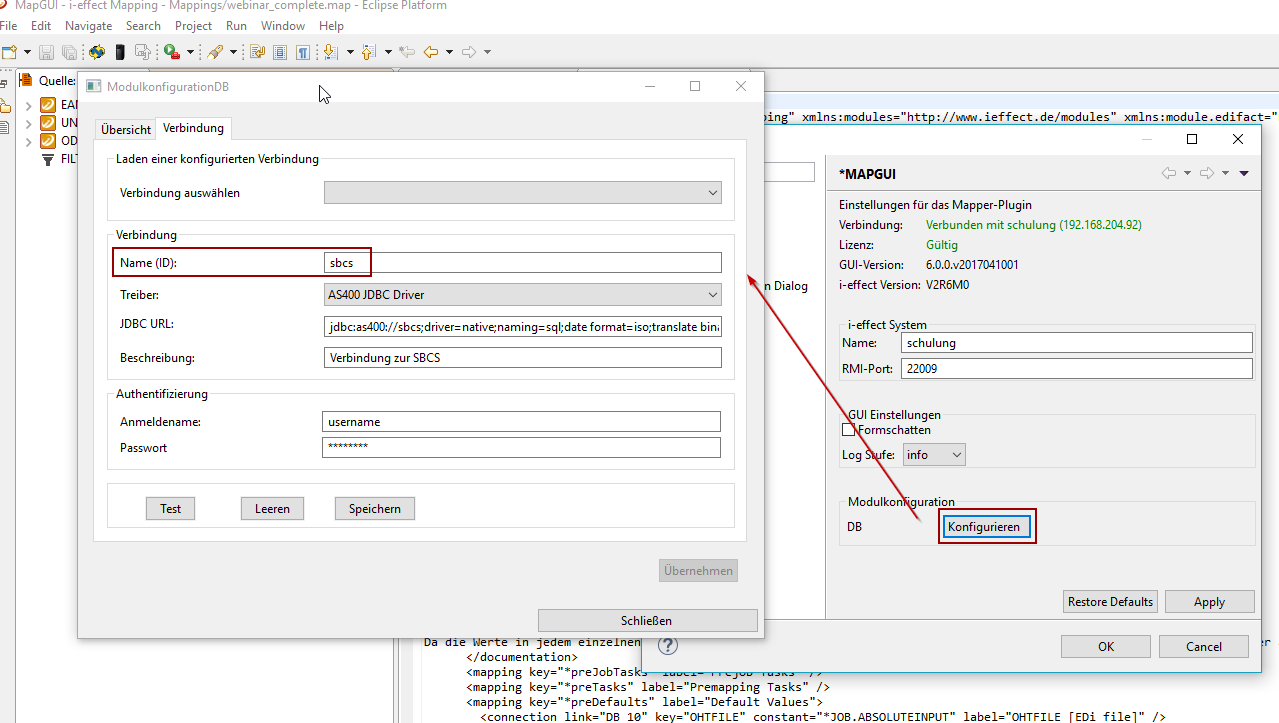Image resolution: width=1279 pixels, height=723 pixels.
Task: Expand the first tree node under Quelle
Action: 28,105
